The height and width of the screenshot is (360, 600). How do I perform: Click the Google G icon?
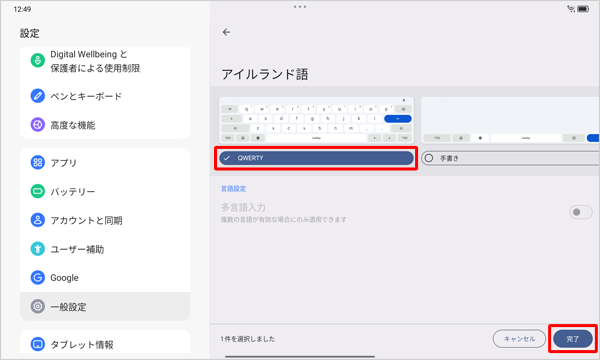[38, 277]
